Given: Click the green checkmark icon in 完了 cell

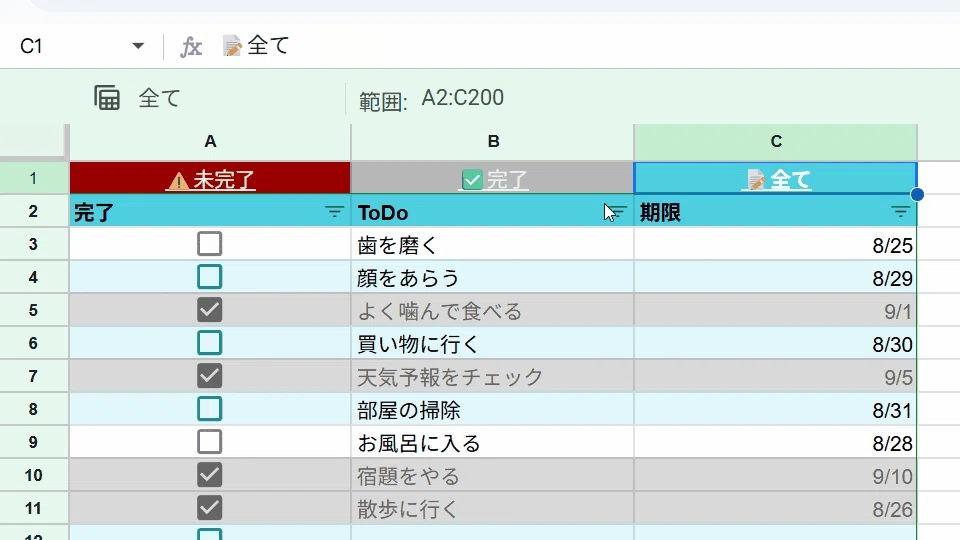Looking at the screenshot, I should tap(472, 180).
